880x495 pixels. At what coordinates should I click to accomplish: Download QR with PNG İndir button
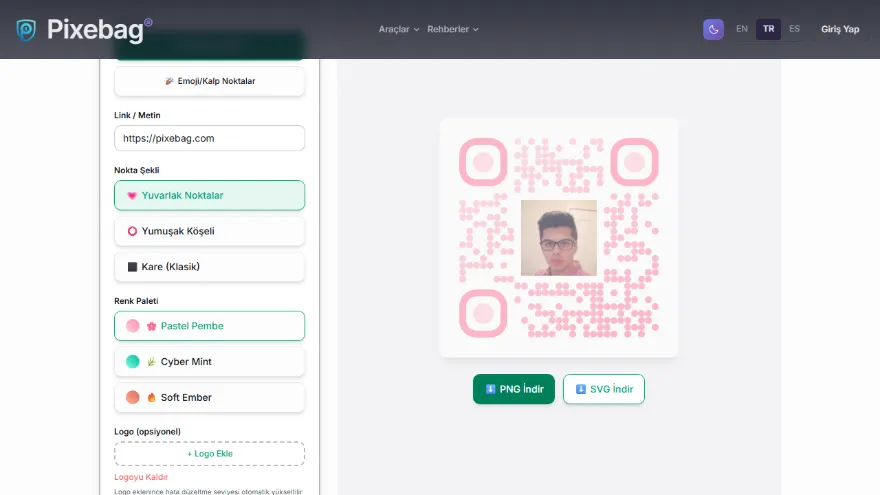coord(514,389)
